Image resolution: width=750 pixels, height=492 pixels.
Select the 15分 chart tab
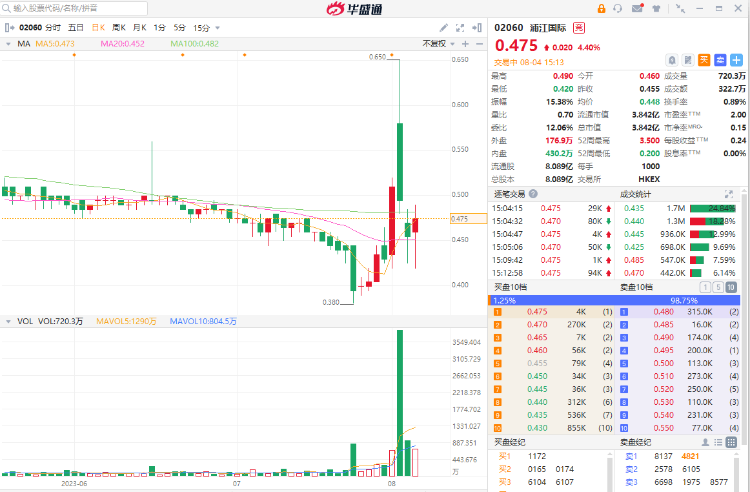tap(201, 28)
